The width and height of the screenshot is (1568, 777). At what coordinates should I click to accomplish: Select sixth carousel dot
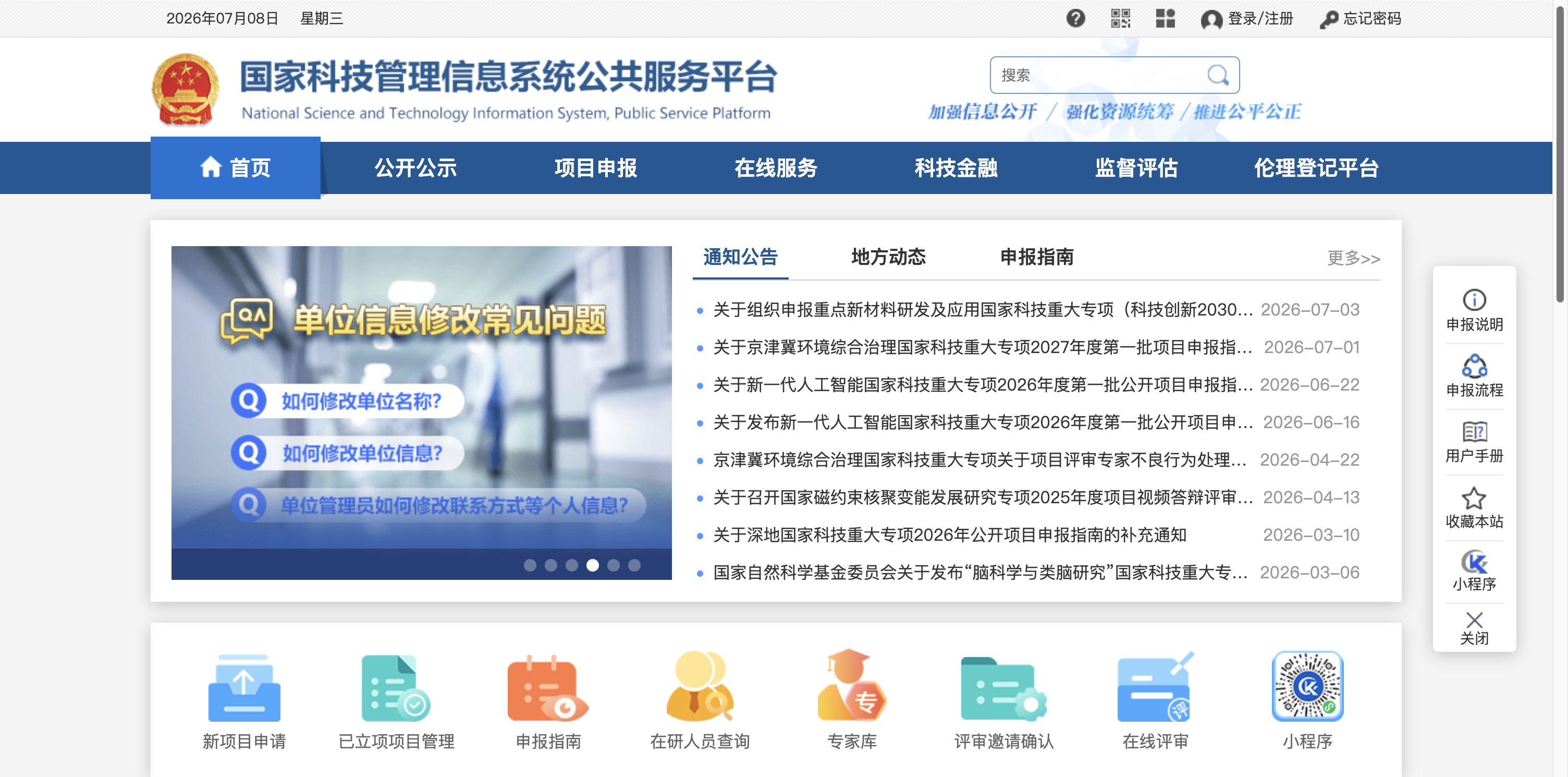click(634, 565)
